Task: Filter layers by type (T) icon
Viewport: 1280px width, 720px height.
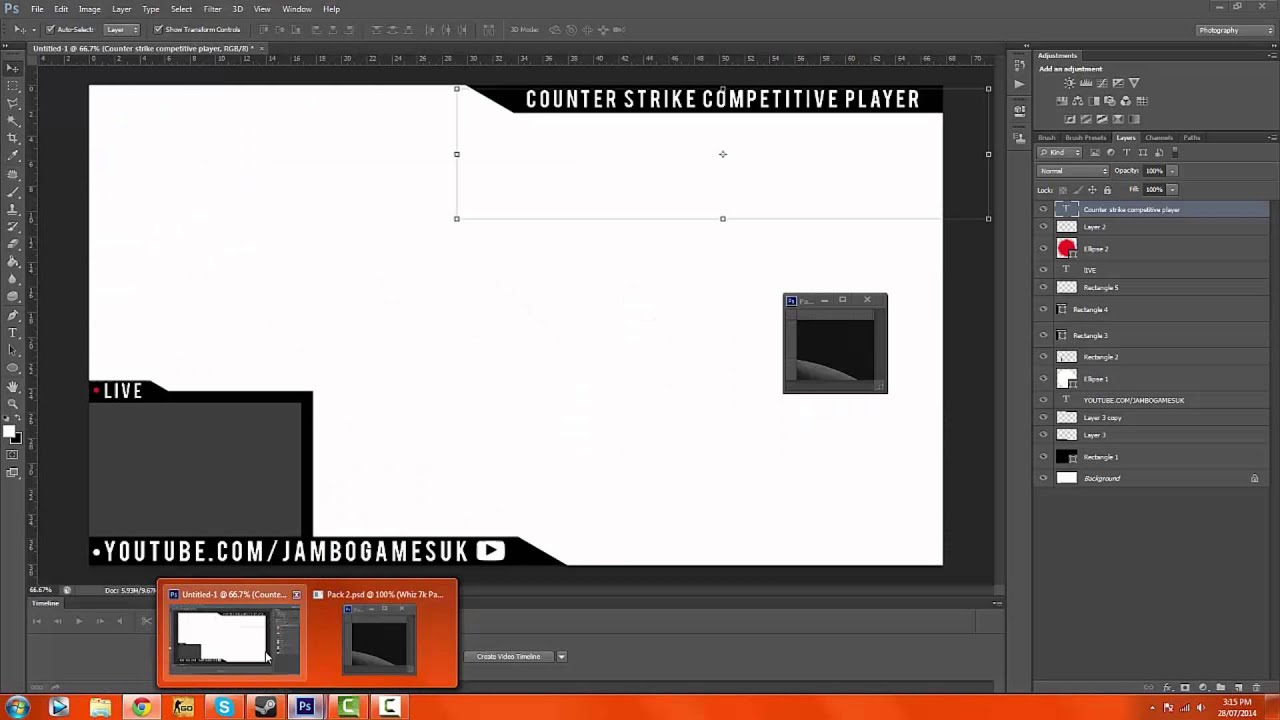Action: click(x=1126, y=153)
